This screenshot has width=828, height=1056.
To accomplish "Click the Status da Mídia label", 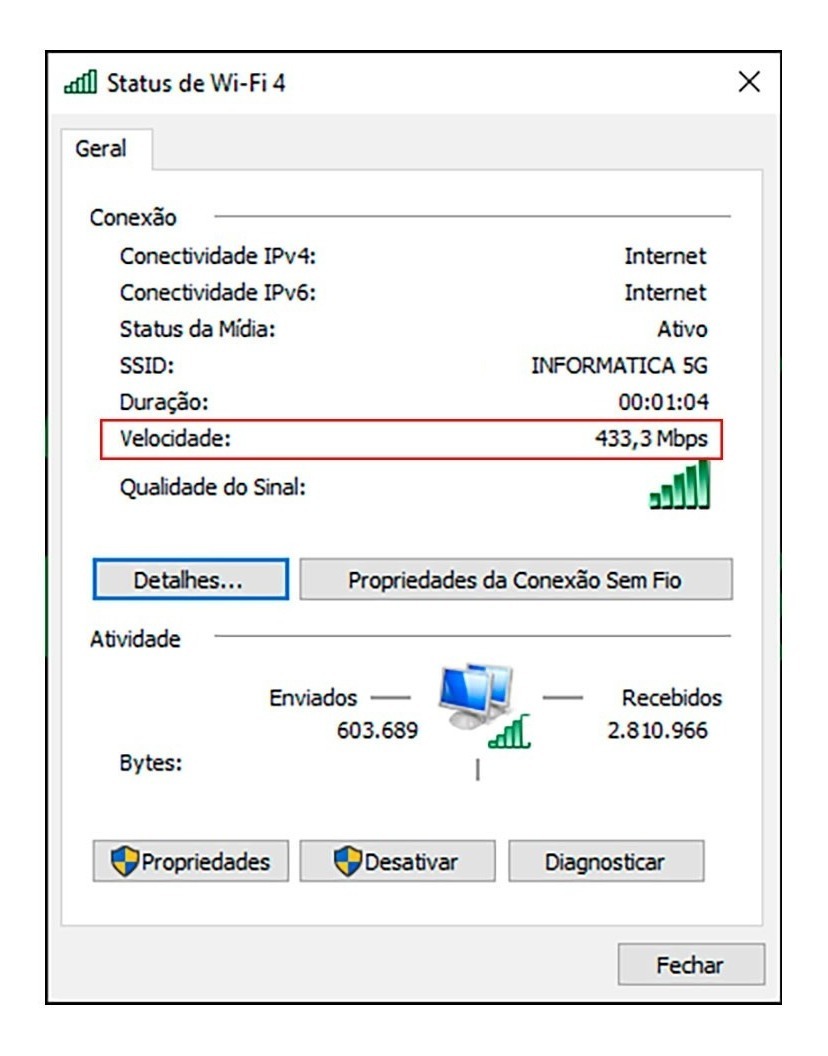I will [197, 329].
